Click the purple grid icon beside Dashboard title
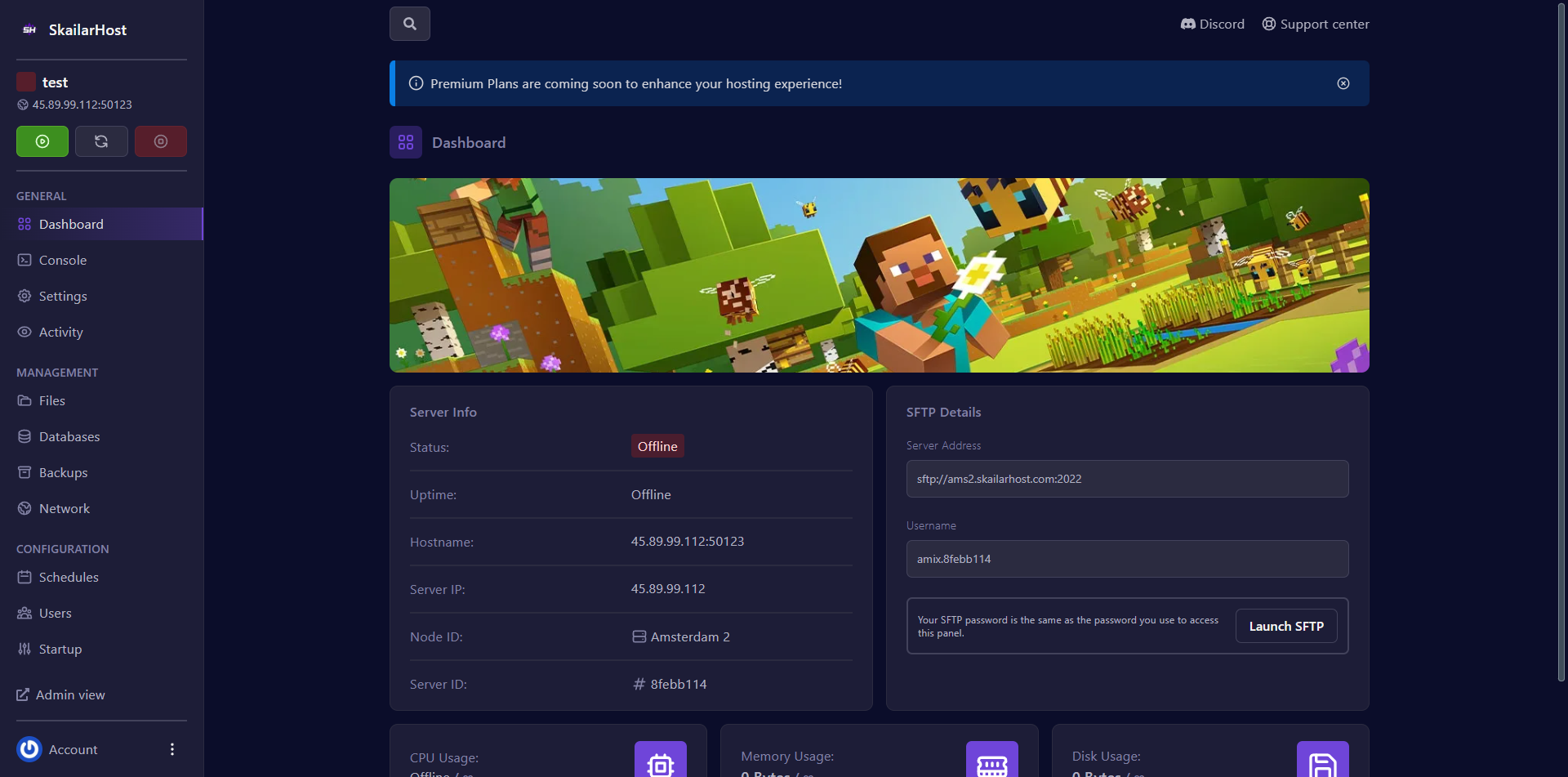This screenshot has height=777, width=1568. point(406,141)
